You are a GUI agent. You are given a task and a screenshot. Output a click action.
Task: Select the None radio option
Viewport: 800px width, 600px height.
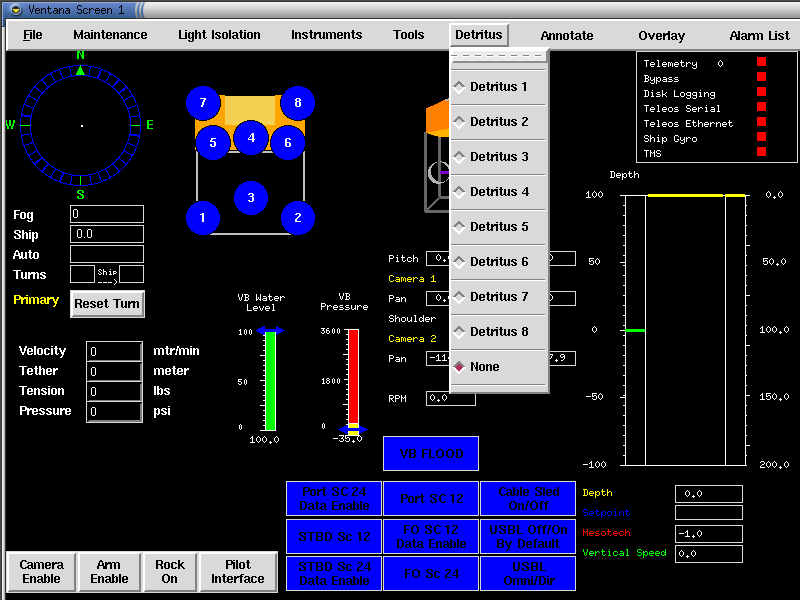click(x=498, y=367)
